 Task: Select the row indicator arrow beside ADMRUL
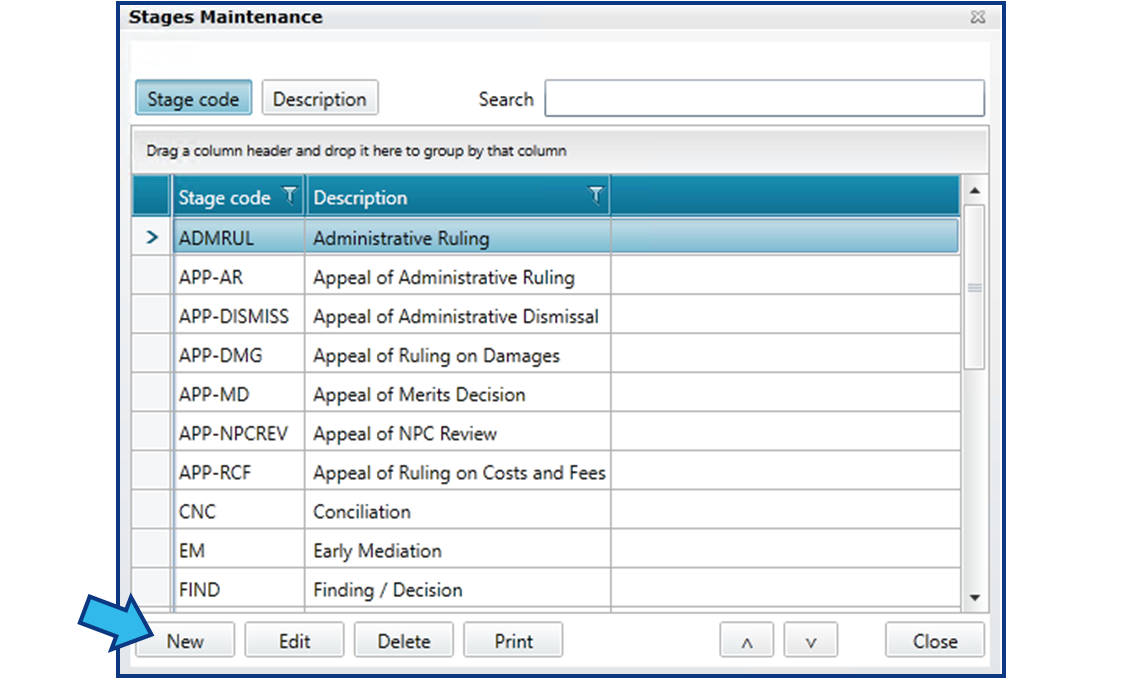152,237
